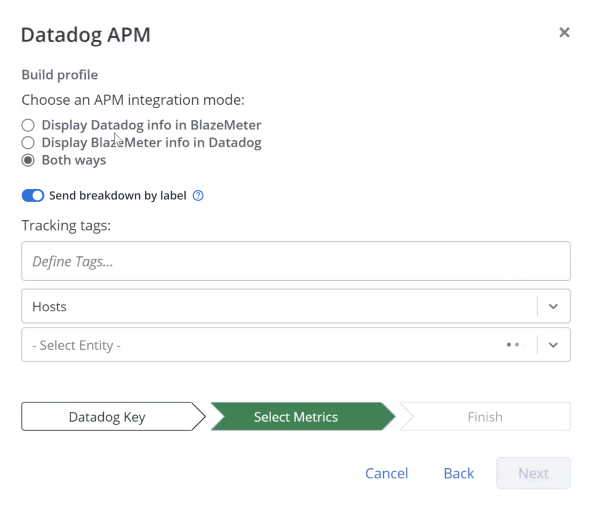The image size is (589, 508).
Task: Click the Select Entity placeholder field
Action: pyautogui.click(x=296, y=345)
